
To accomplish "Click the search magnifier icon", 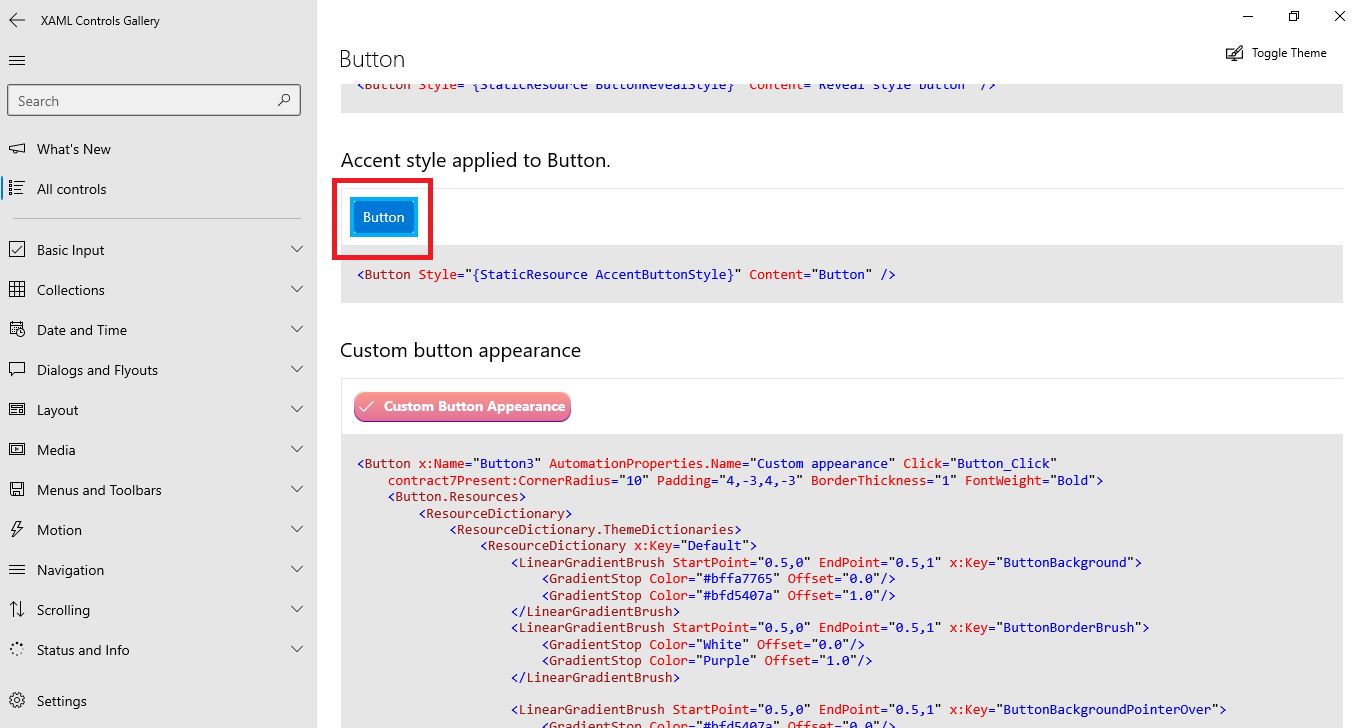I will click(x=284, y=100).
